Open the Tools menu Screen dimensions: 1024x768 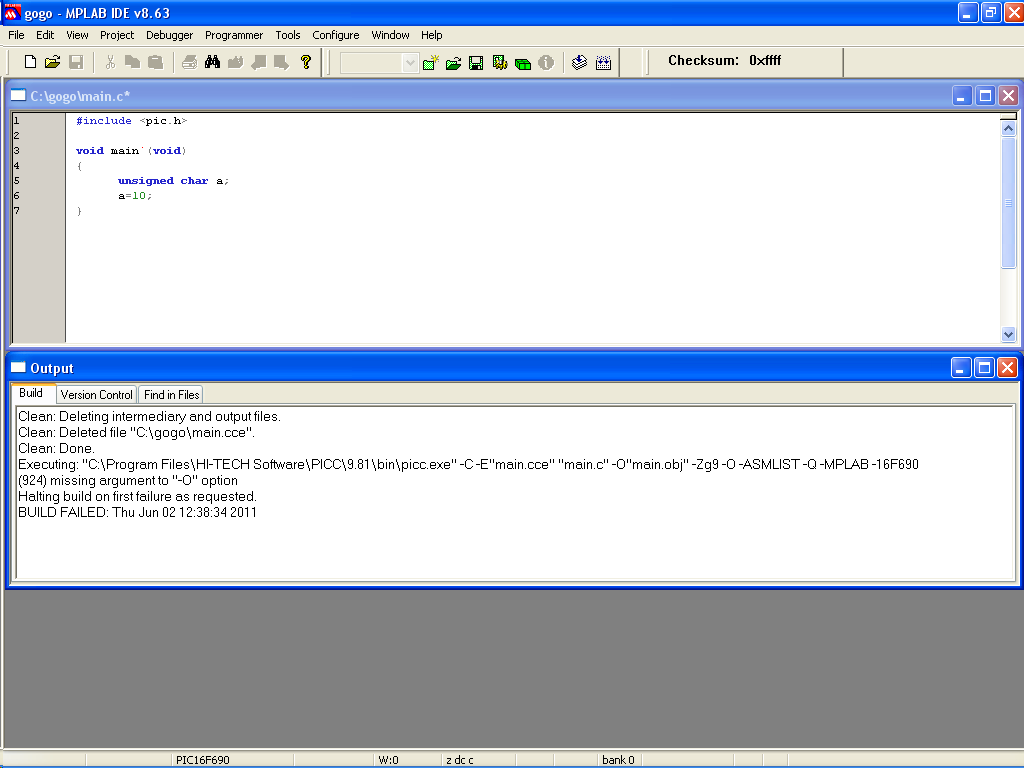click(x=287, y=35)
